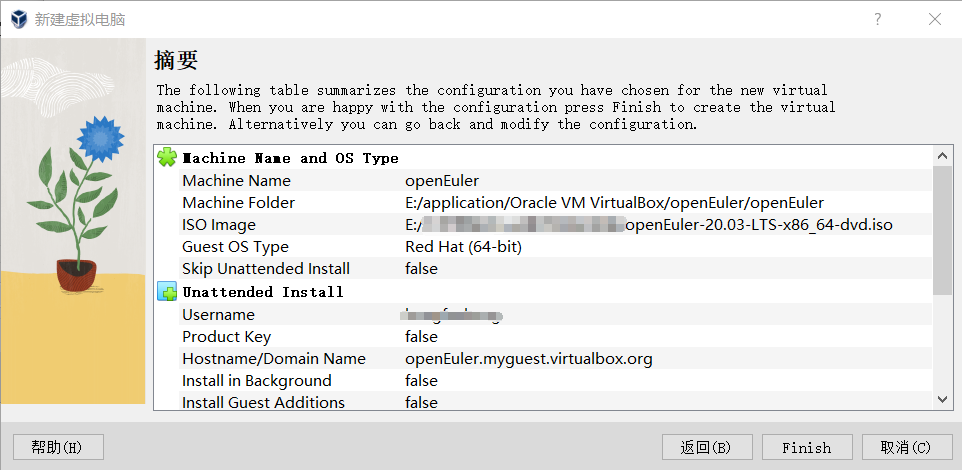Viewport: 962px width, 470px height.
Task: Click the false value of Skip Unattended Install
Action: click(x=421, y=269)
